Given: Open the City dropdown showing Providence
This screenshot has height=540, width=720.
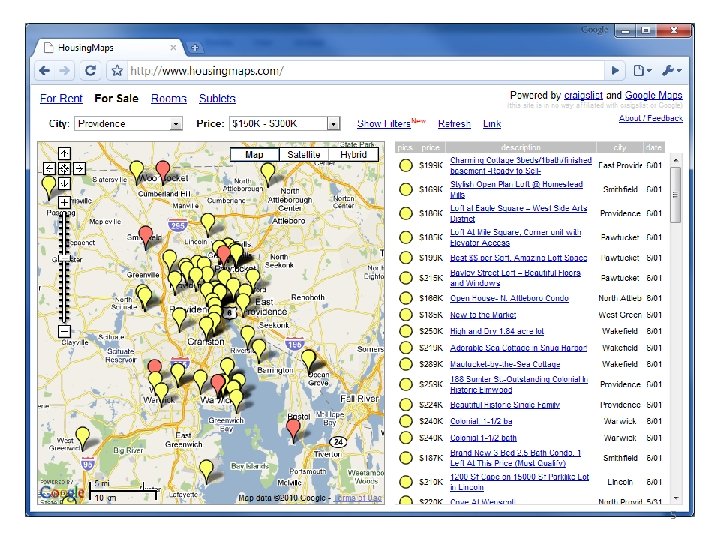Looking at the screenshot, I should pos(128,124).
